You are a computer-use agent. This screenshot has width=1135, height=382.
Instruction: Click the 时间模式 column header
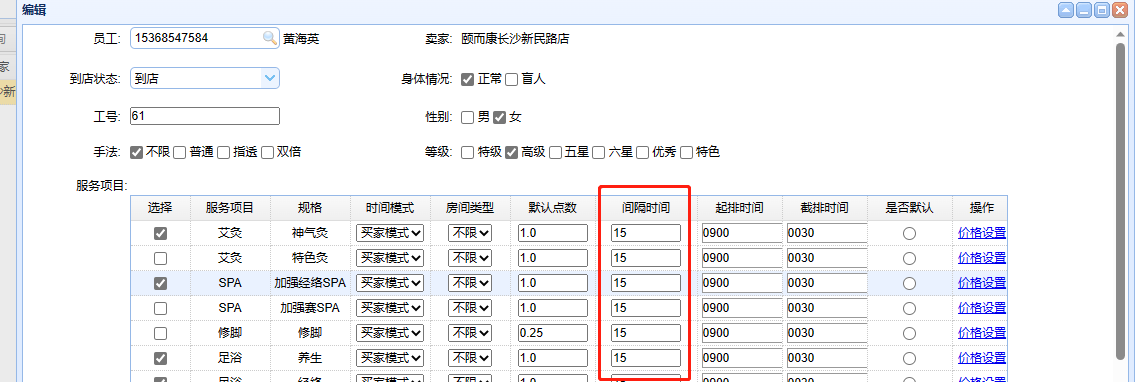[x=390, y=208]
